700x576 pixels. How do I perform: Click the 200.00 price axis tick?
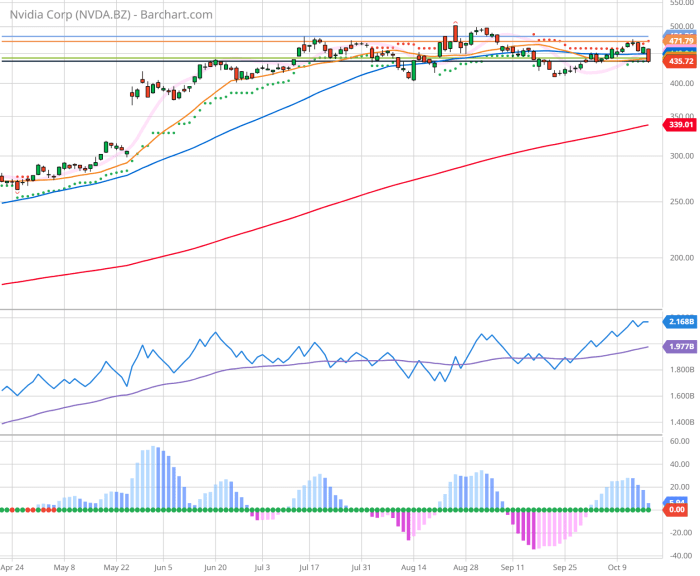[x=681, y=257]
